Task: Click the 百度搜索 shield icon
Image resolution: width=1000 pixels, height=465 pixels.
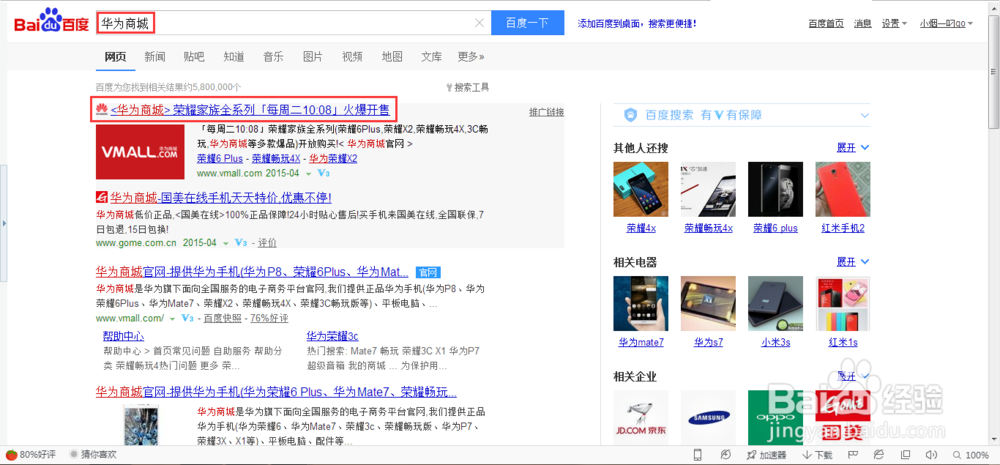Action: point(630,115)
